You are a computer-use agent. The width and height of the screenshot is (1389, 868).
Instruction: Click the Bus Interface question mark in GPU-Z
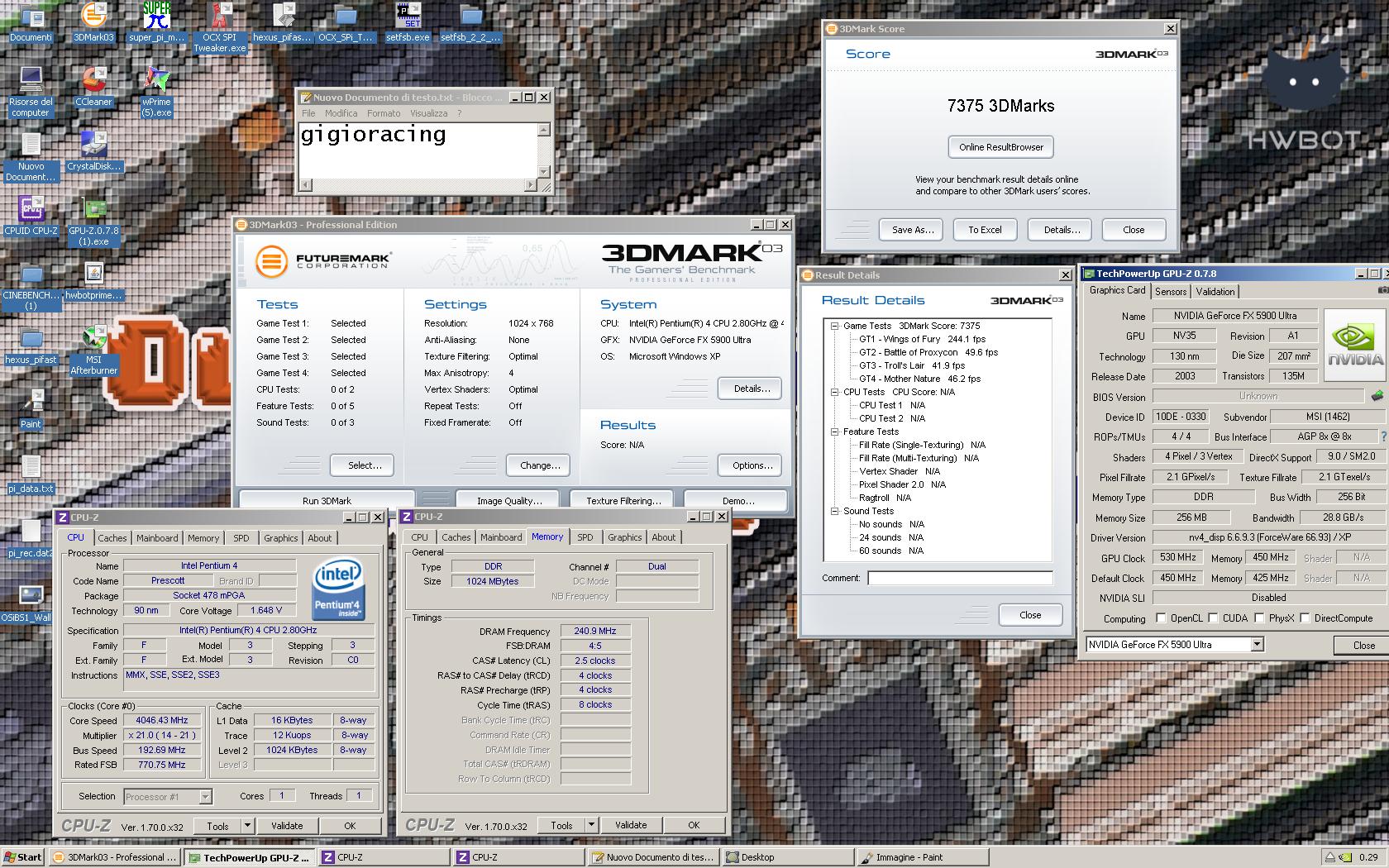pyautogui.click(x=1383, y=436)
